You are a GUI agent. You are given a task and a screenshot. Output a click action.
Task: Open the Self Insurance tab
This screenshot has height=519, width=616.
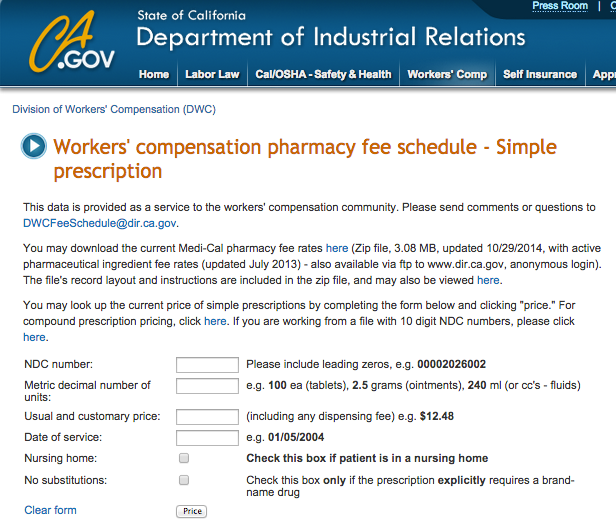point(540,74)
